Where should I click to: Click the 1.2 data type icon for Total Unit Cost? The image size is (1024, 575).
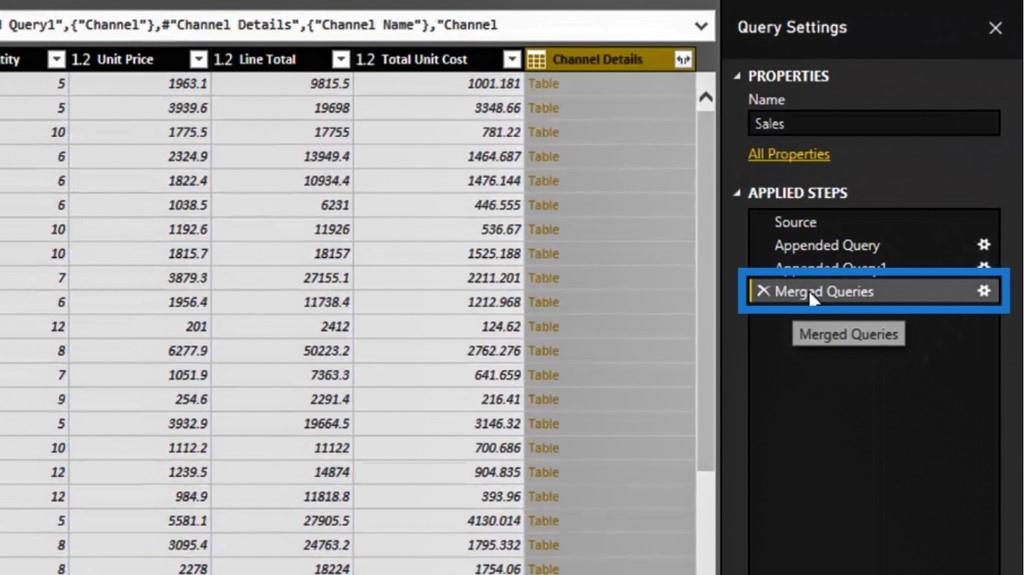coord(365,59)
